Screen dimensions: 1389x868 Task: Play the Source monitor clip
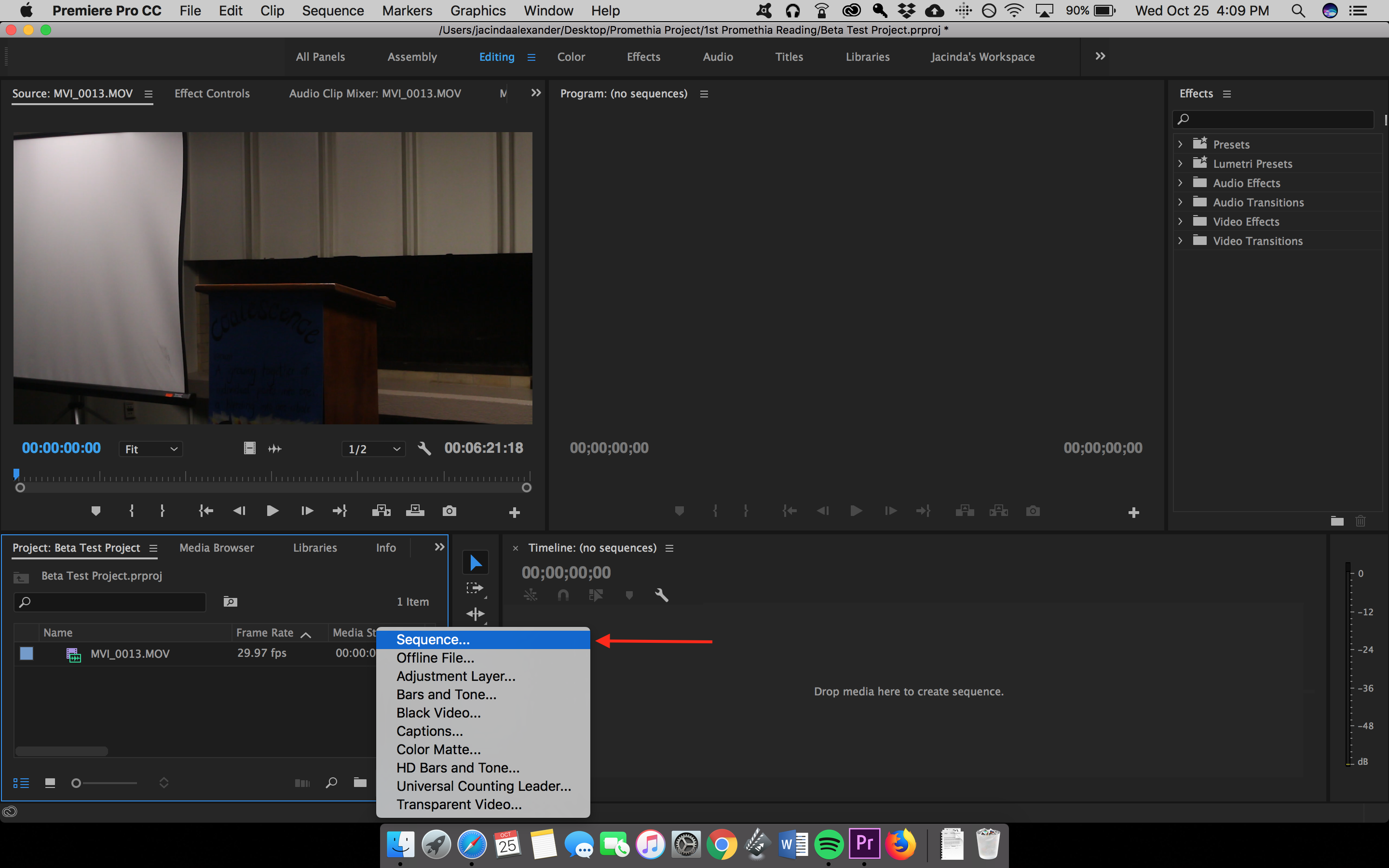(x=272, y=511)
